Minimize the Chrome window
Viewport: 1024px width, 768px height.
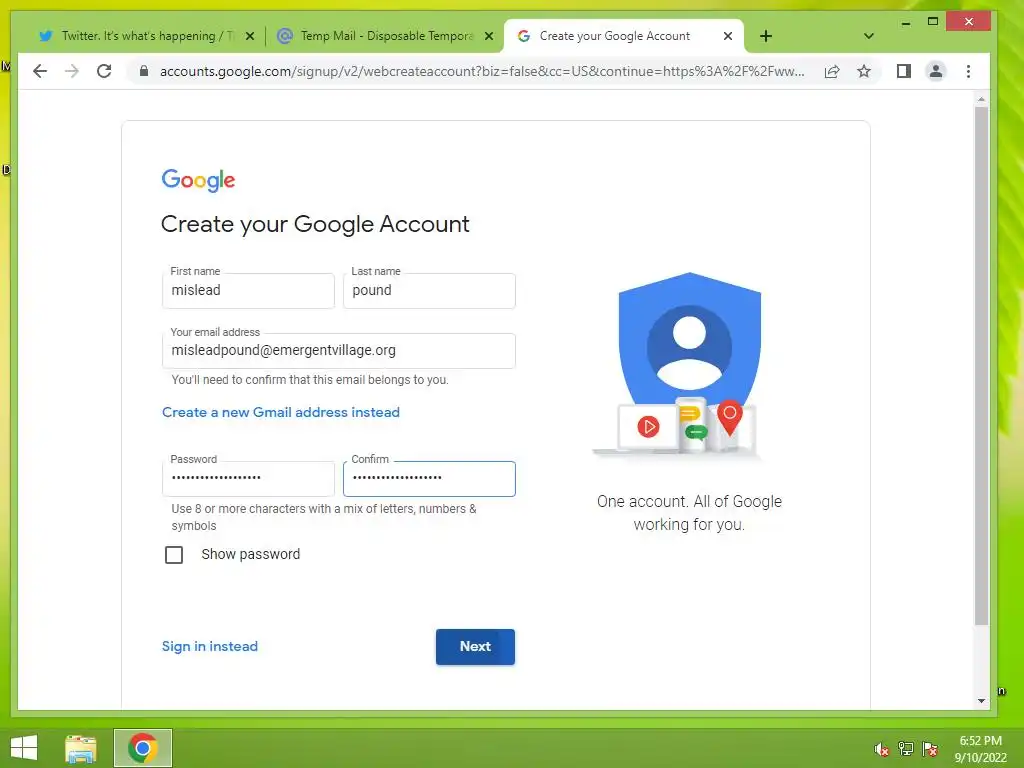[905, 22]
